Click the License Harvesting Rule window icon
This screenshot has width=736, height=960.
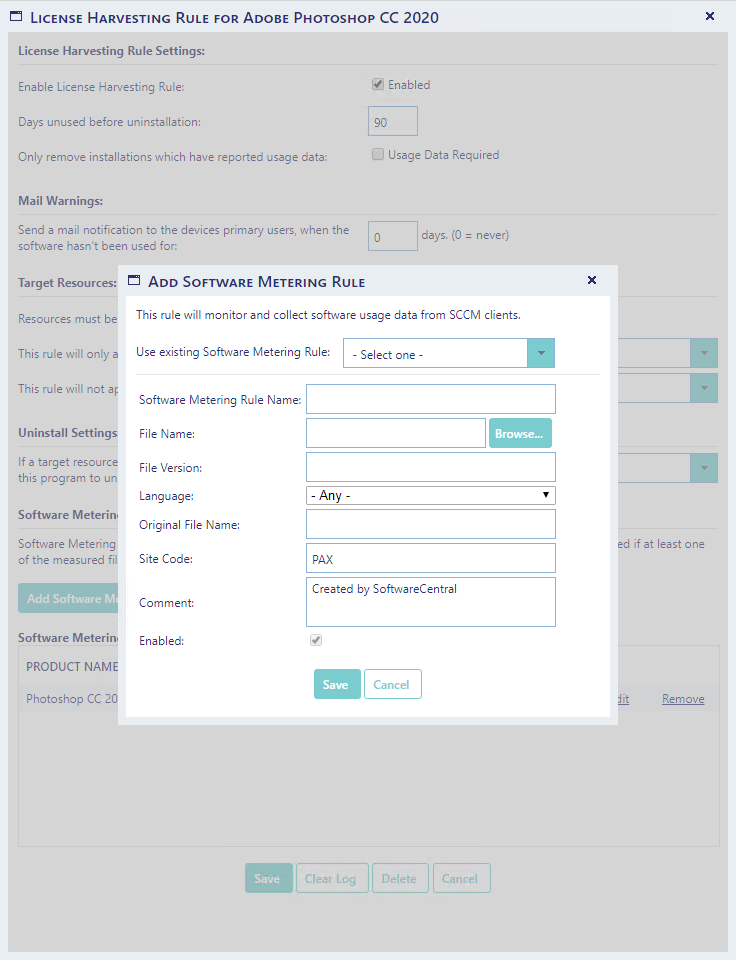click(16, 17)
